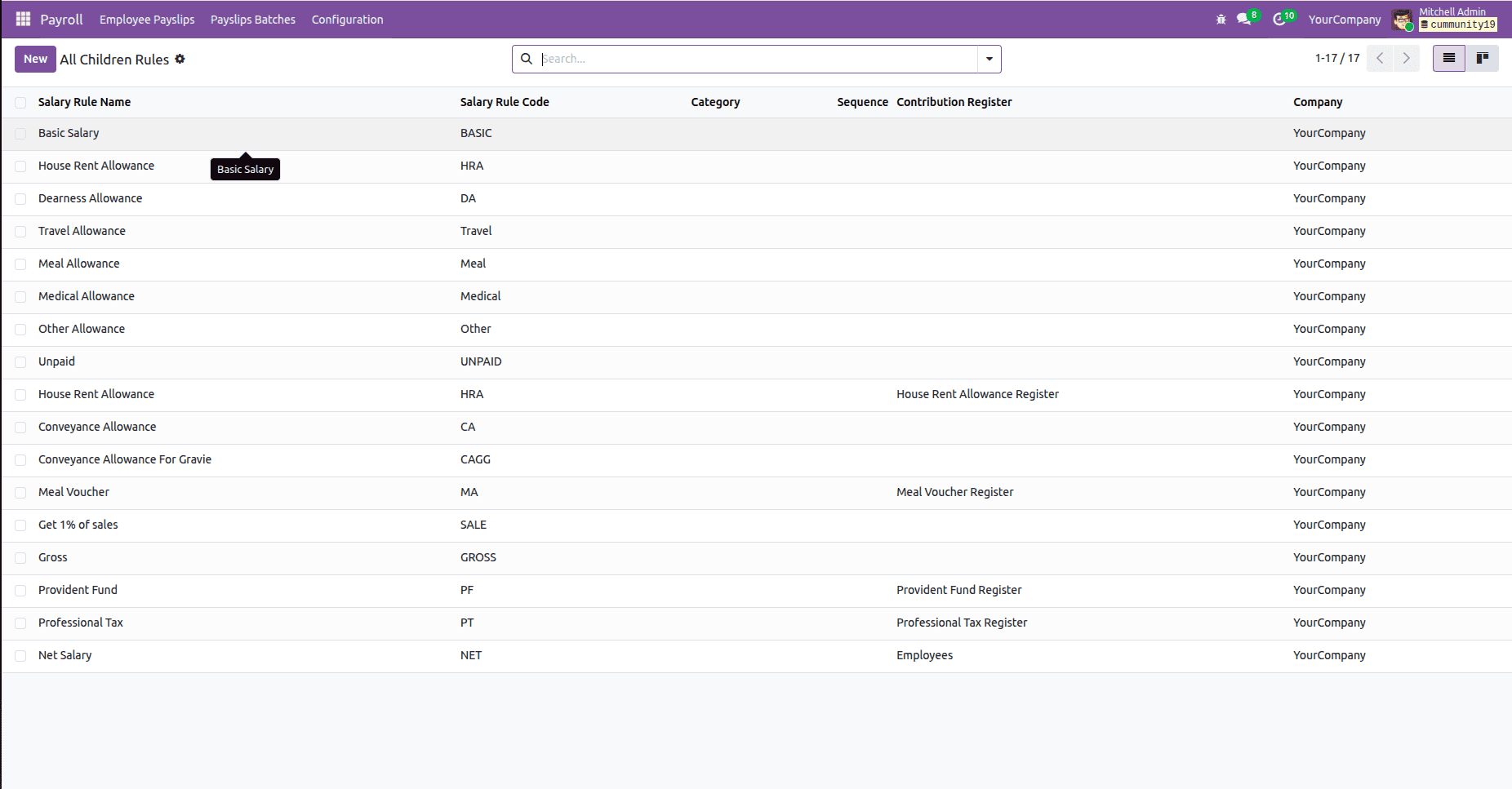Click the Meal Voucher Register cell
The image size is (1512, 789).
click(955, 492)
